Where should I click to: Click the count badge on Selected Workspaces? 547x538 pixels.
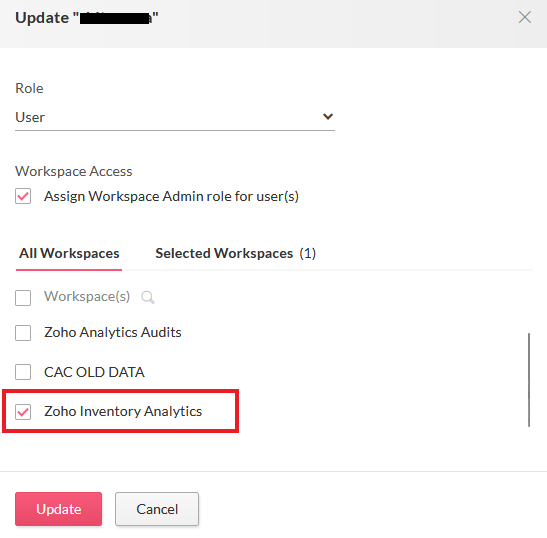(308, 253)
